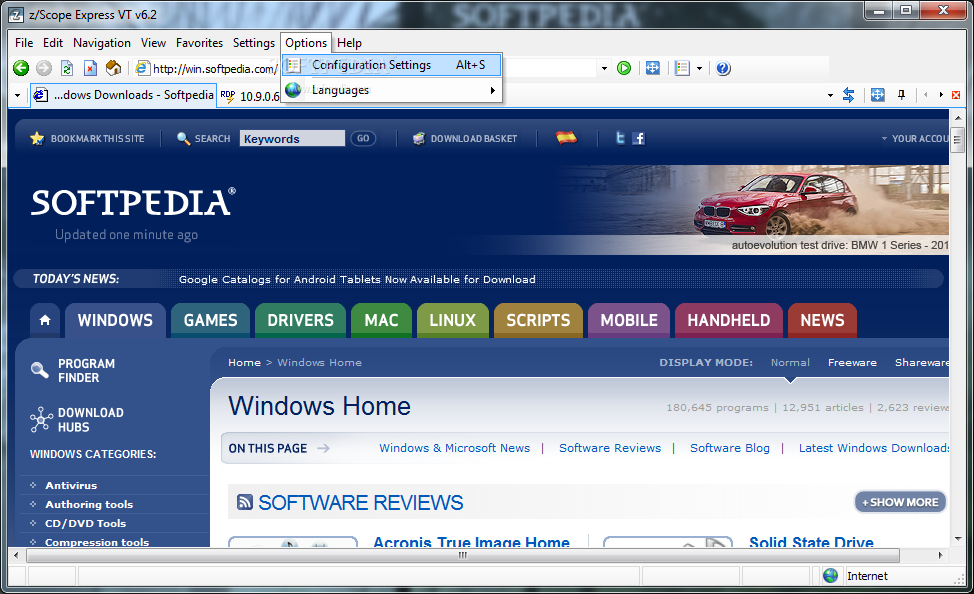Open the DRIVERS section tab
This screenshot has width=974, height=594.
(x=301, y=320)
